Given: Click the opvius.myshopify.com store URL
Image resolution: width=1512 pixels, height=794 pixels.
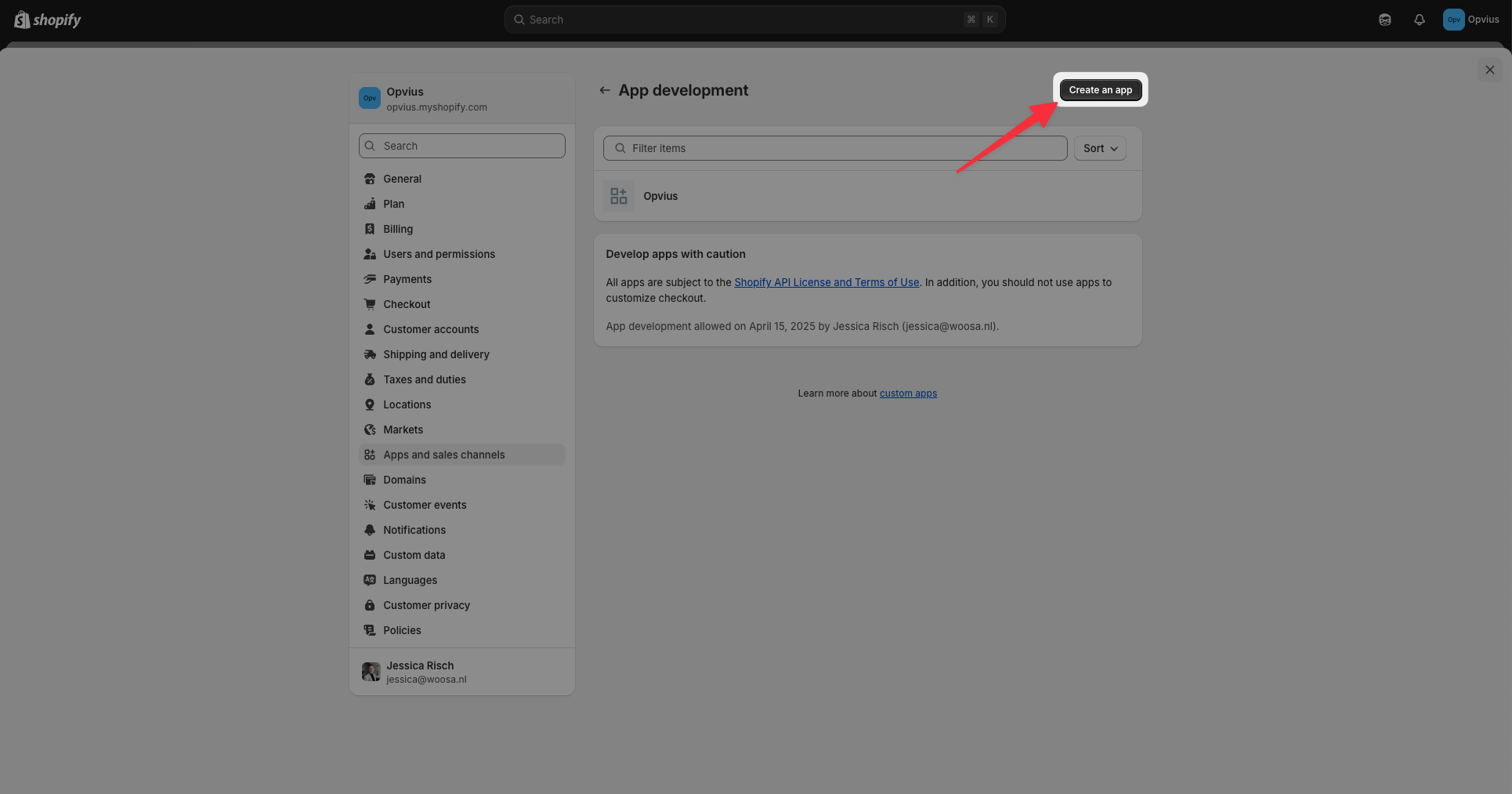Looking at the screenshot, I should click(436, 107).
